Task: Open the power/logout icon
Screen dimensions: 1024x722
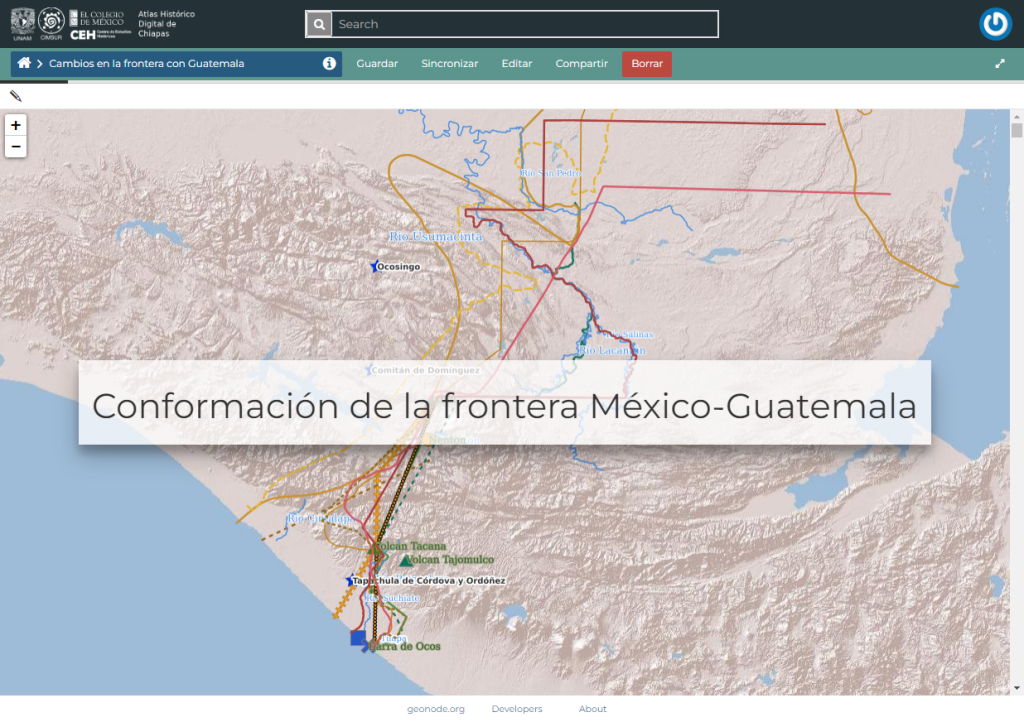Action: [995, 24]
